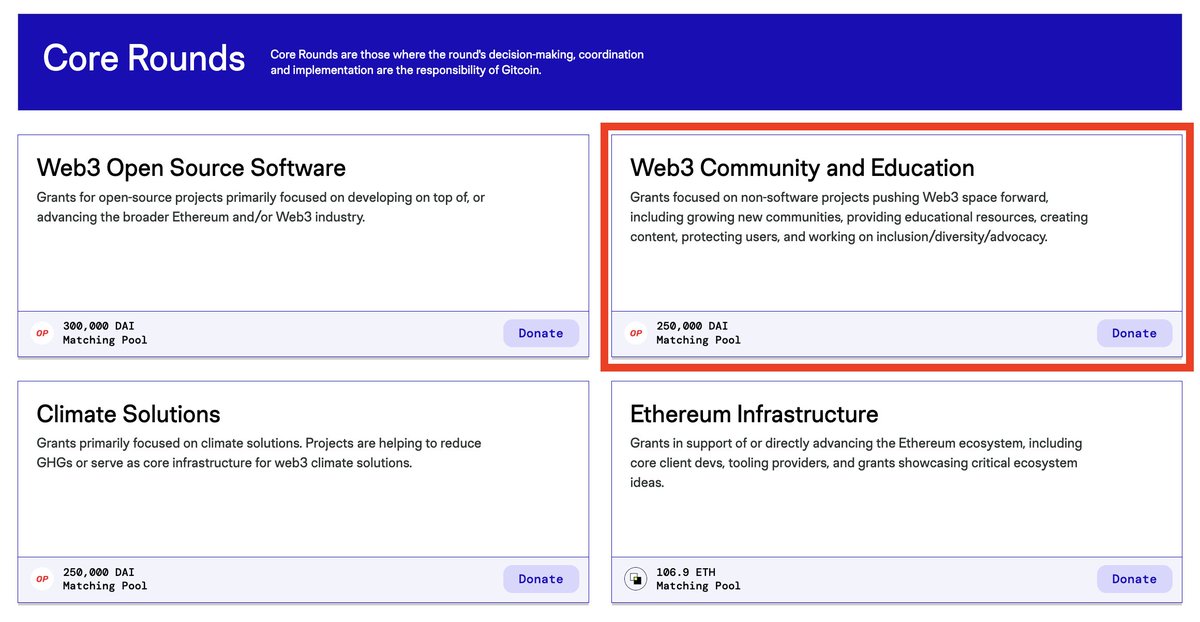Open the Web3 Community and Education title

coord(802,168)
